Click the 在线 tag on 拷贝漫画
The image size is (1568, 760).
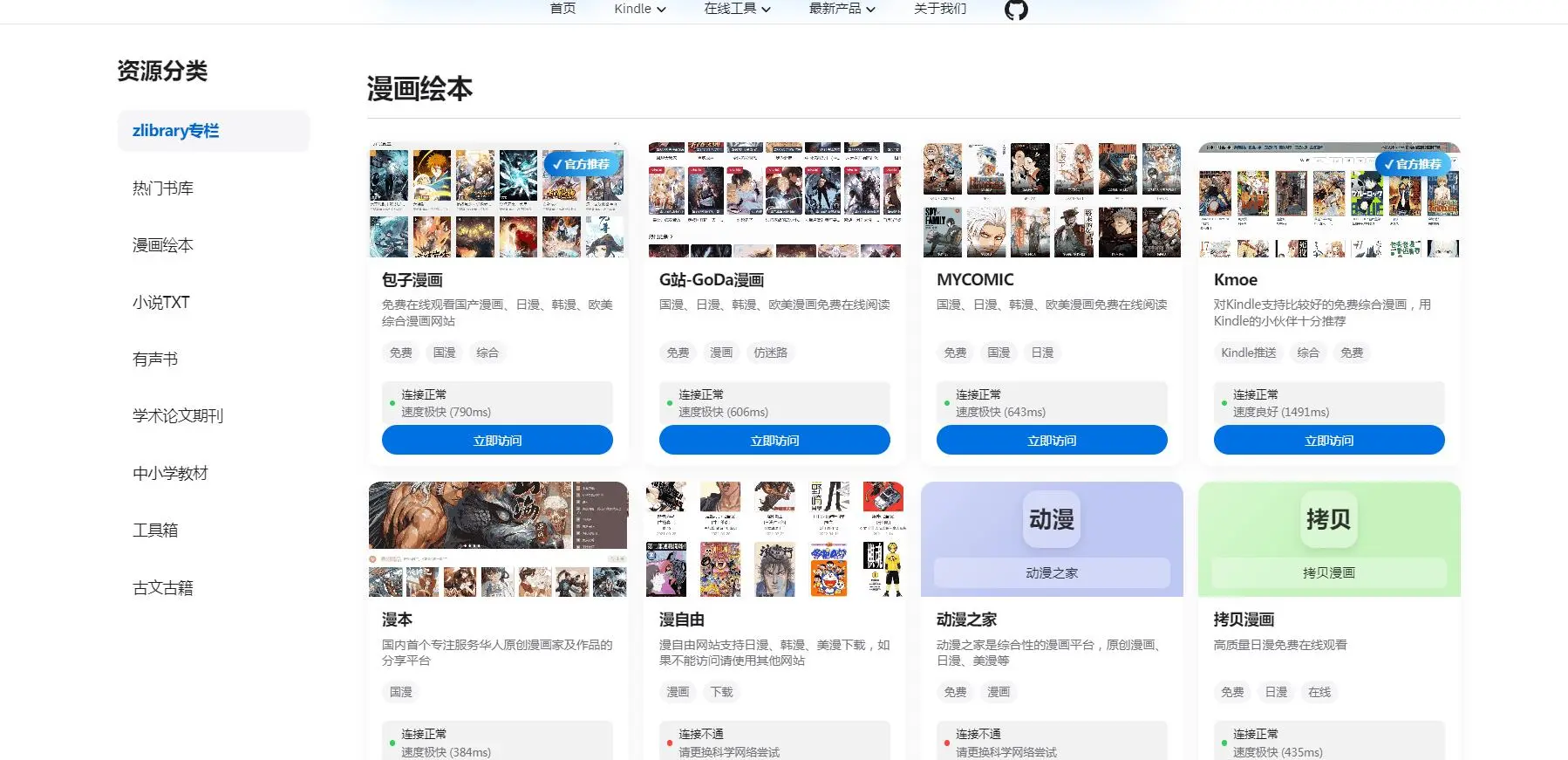(1319, 692)
